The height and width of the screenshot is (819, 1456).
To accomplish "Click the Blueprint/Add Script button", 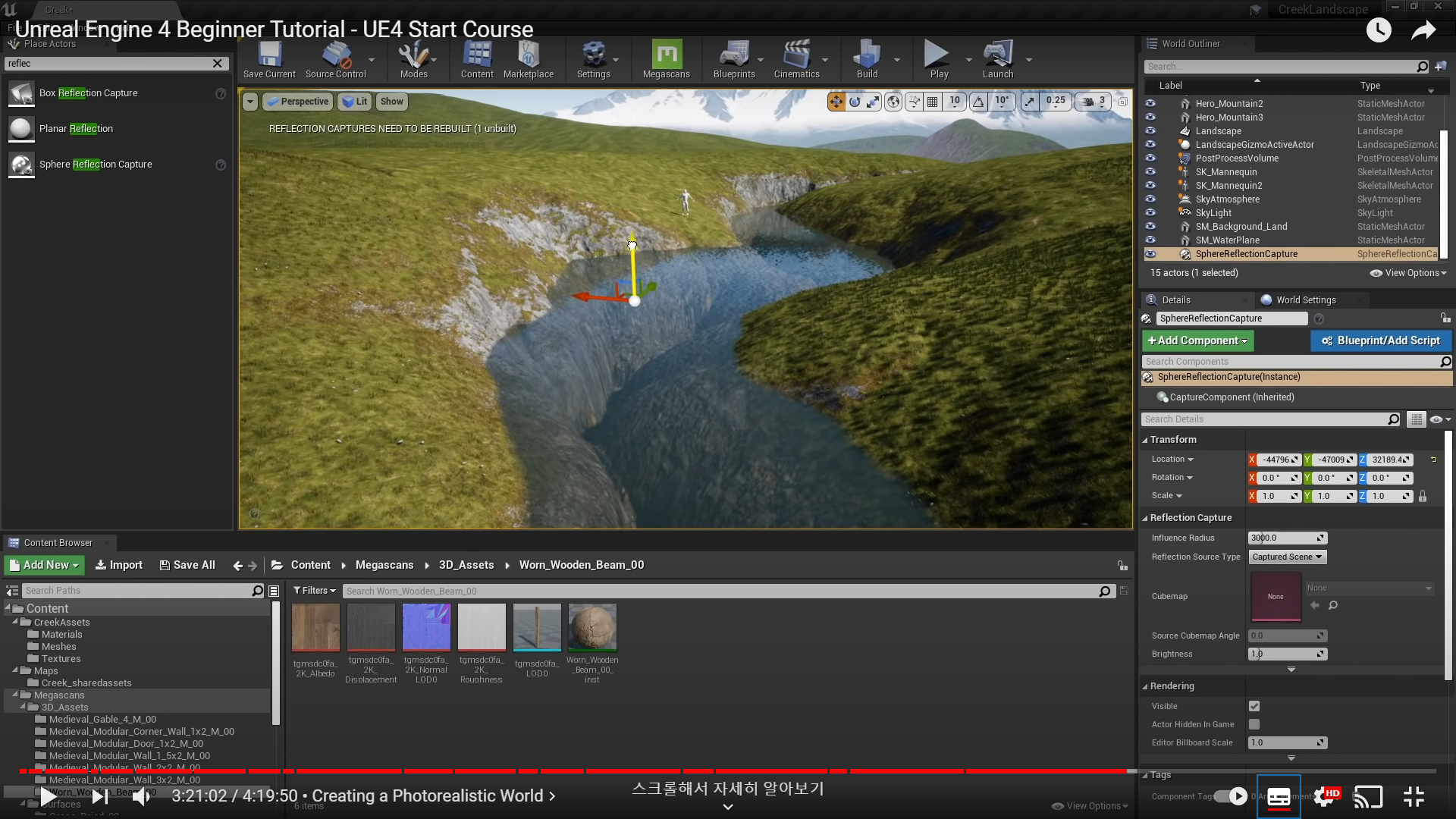I will tap(1380, 340).
